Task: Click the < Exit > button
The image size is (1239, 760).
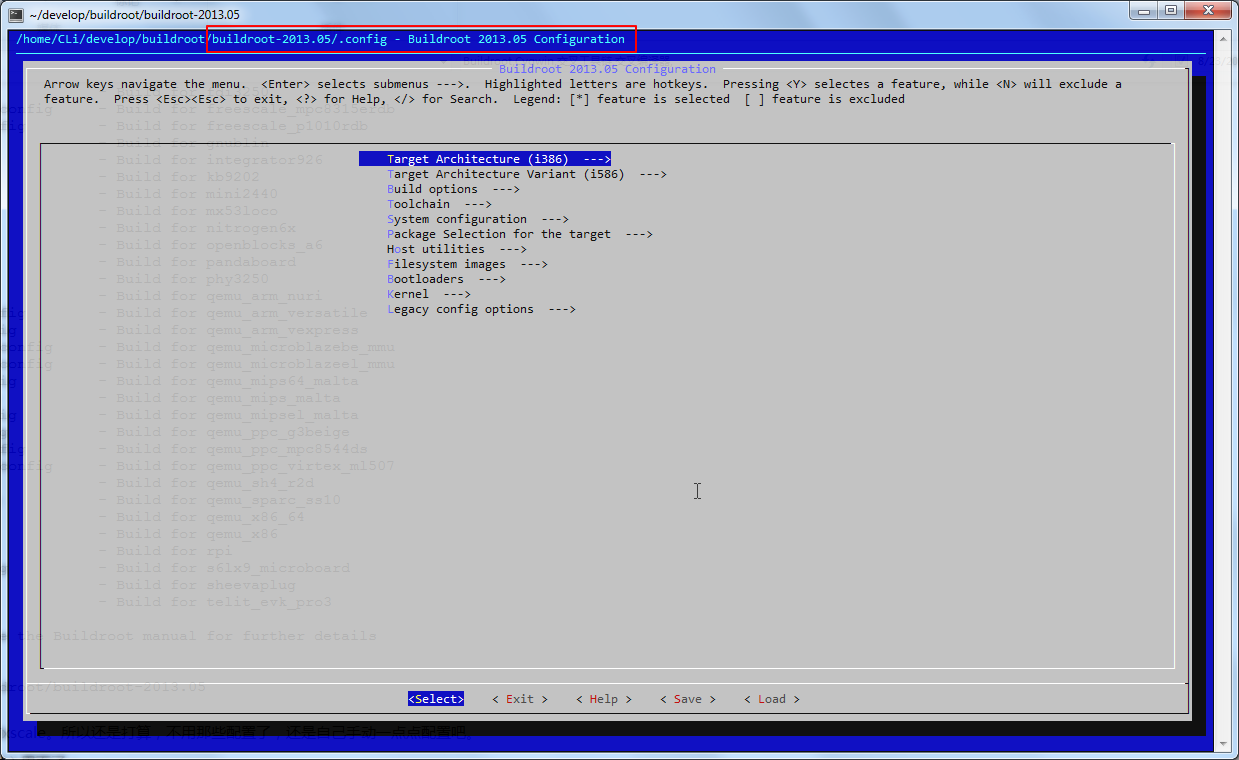Action: tap(520, 699)
